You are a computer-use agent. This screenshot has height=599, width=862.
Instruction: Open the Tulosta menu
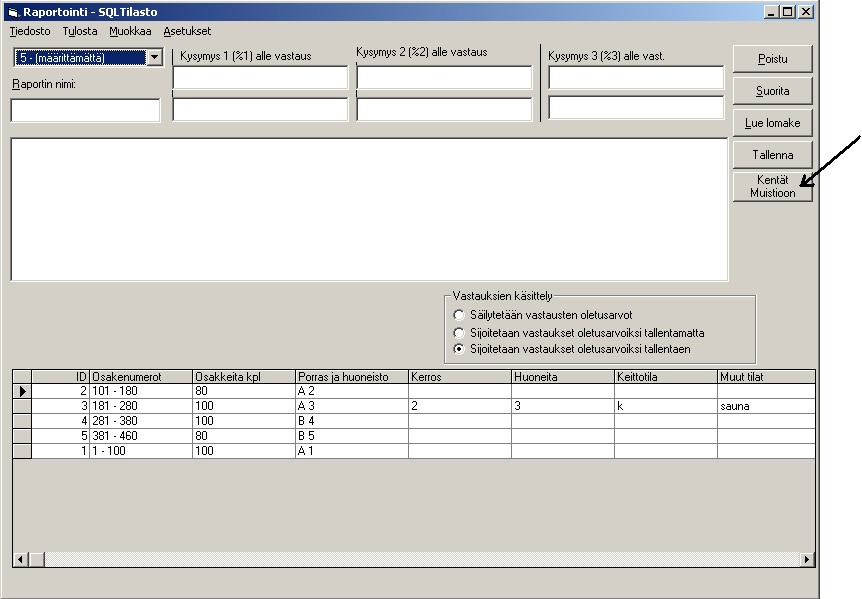80,31
